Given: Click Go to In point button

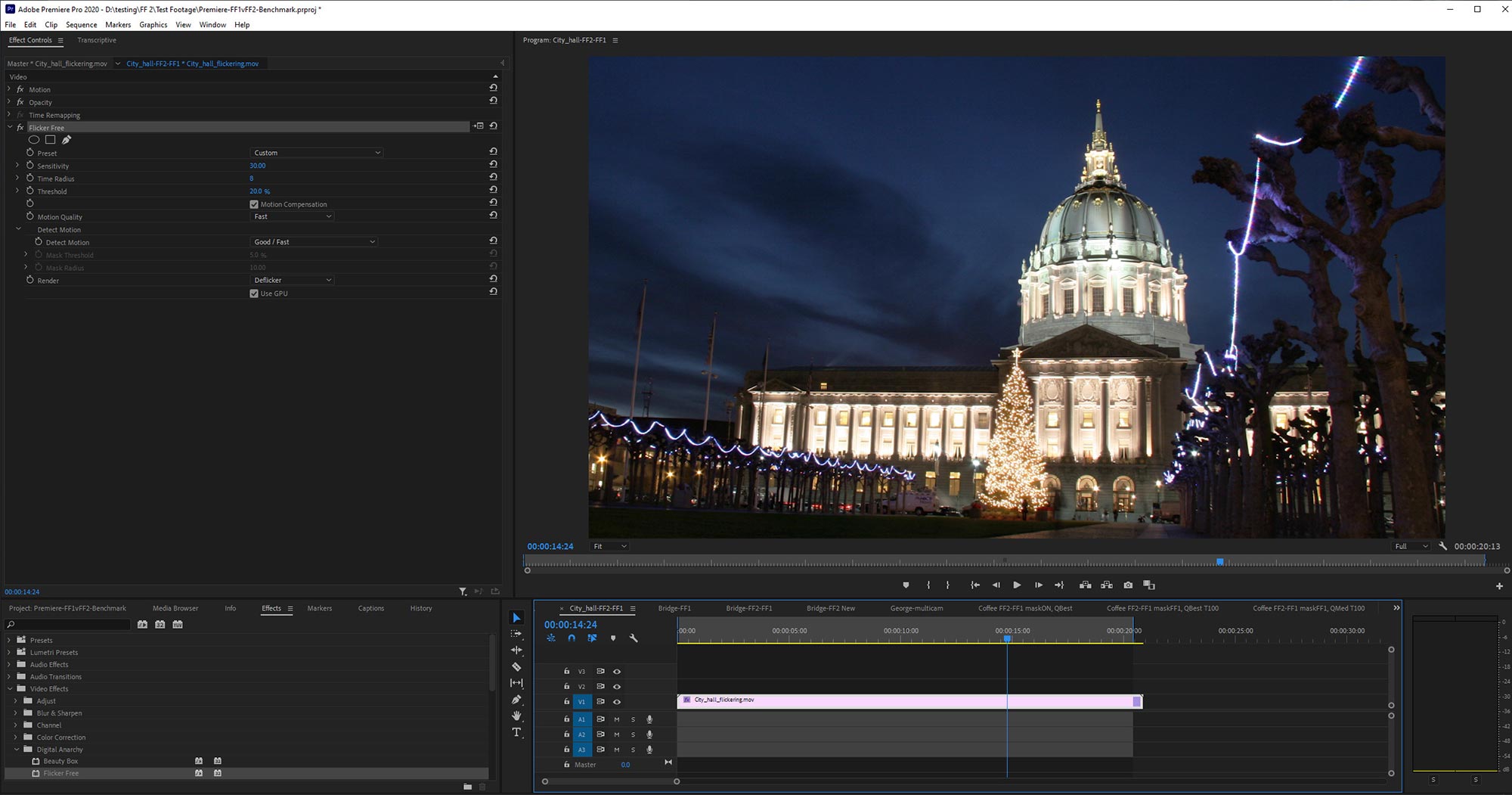Looking at the screenshot, I should coord(974,585).
